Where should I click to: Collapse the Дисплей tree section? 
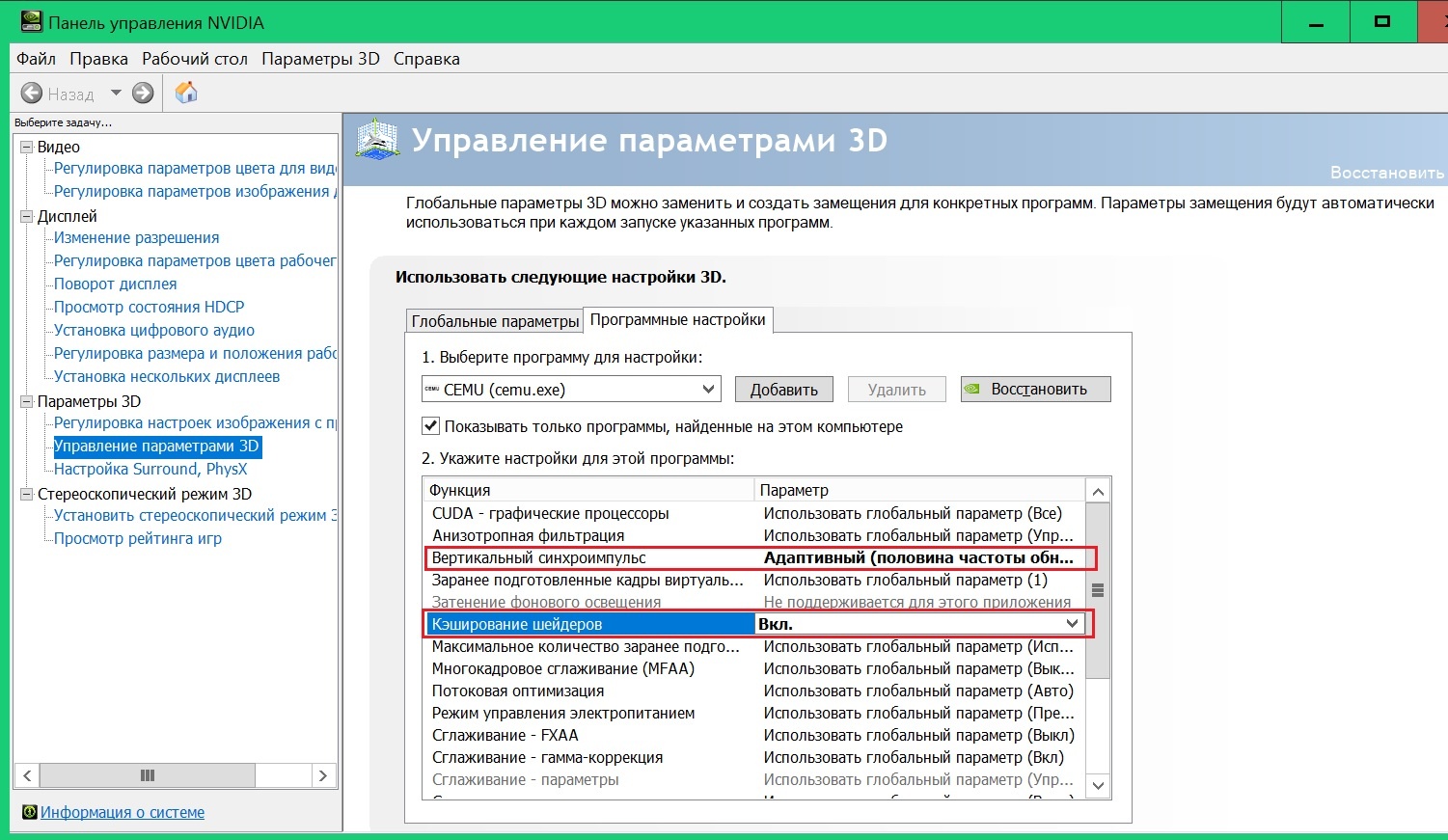pos(27,216)
